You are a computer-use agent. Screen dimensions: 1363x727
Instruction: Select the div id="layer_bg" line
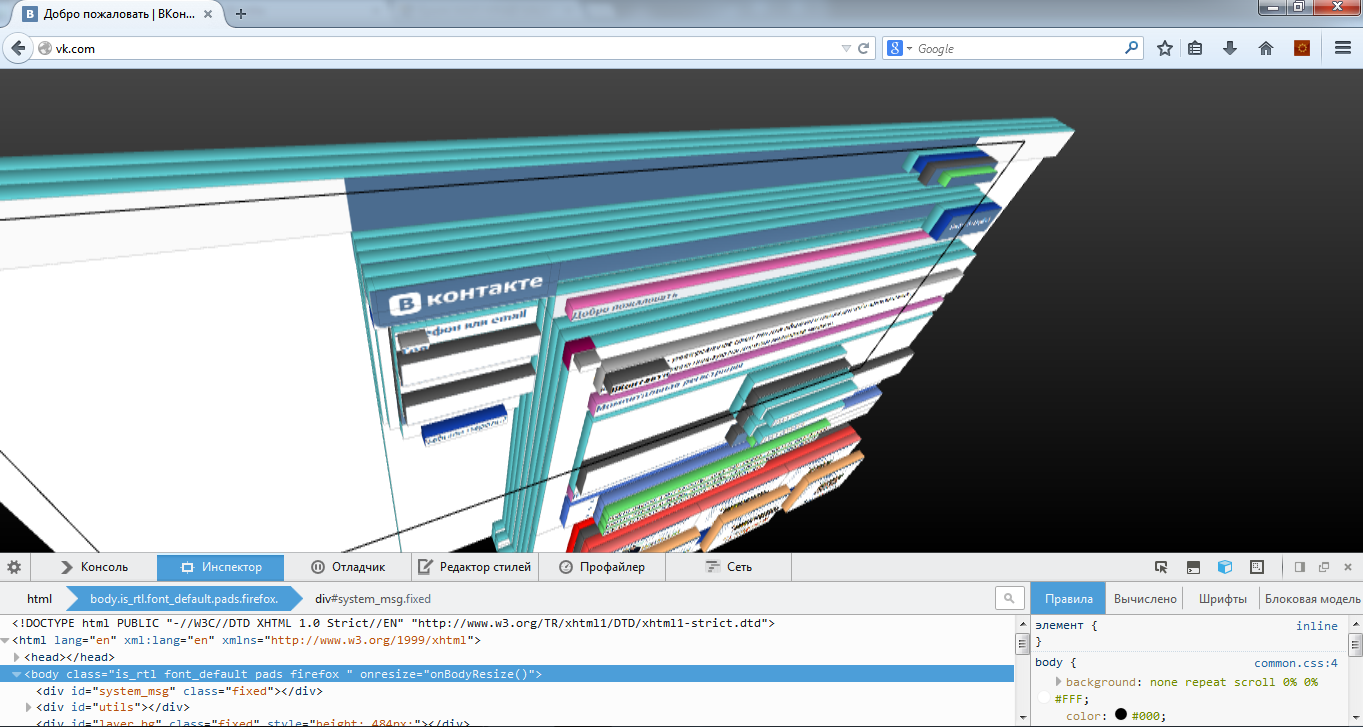[252, 722]
